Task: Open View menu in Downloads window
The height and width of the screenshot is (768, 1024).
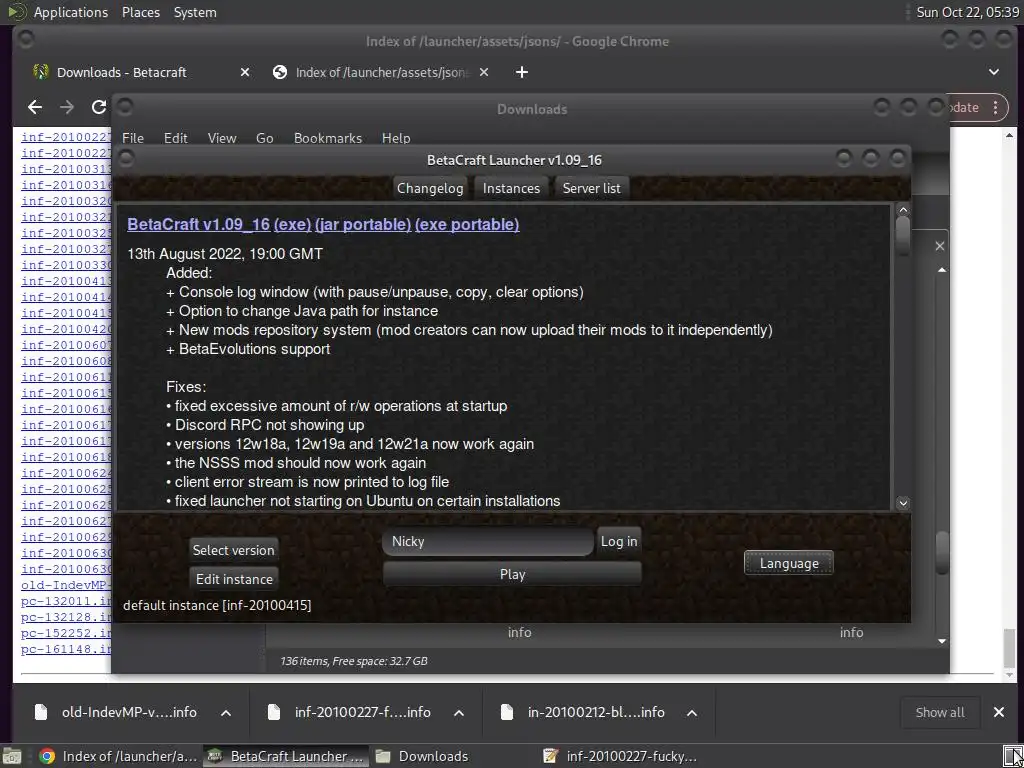Action: tap(221, 138)
